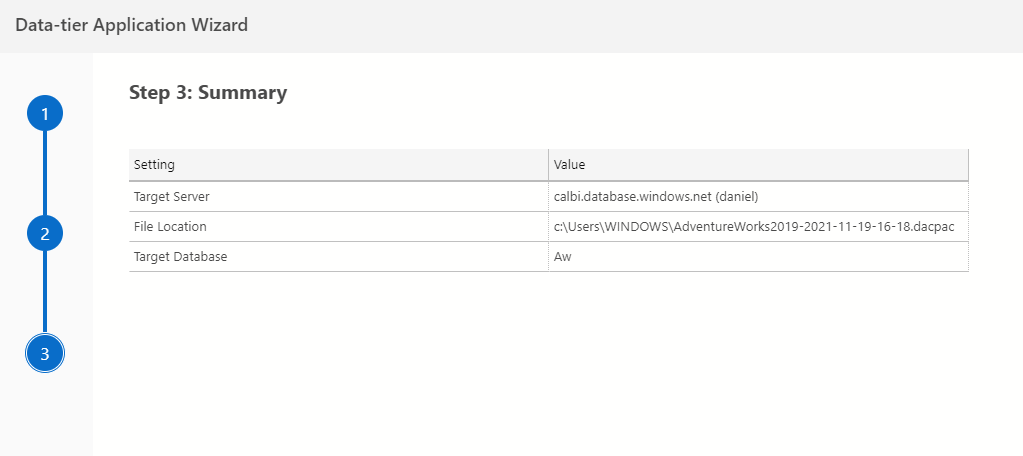Click right edge of Value column header
The image size is (1023, 456).
click(x=967, y=165)
